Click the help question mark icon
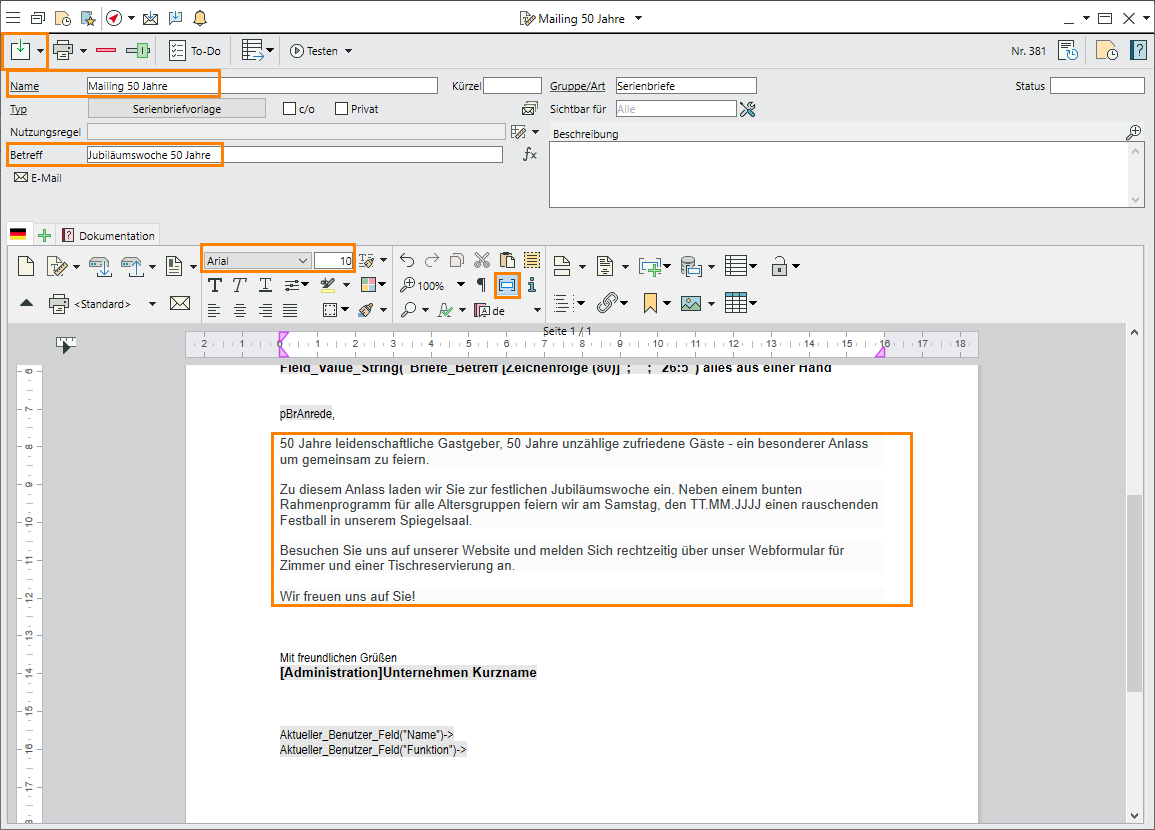 (1138, 51)
